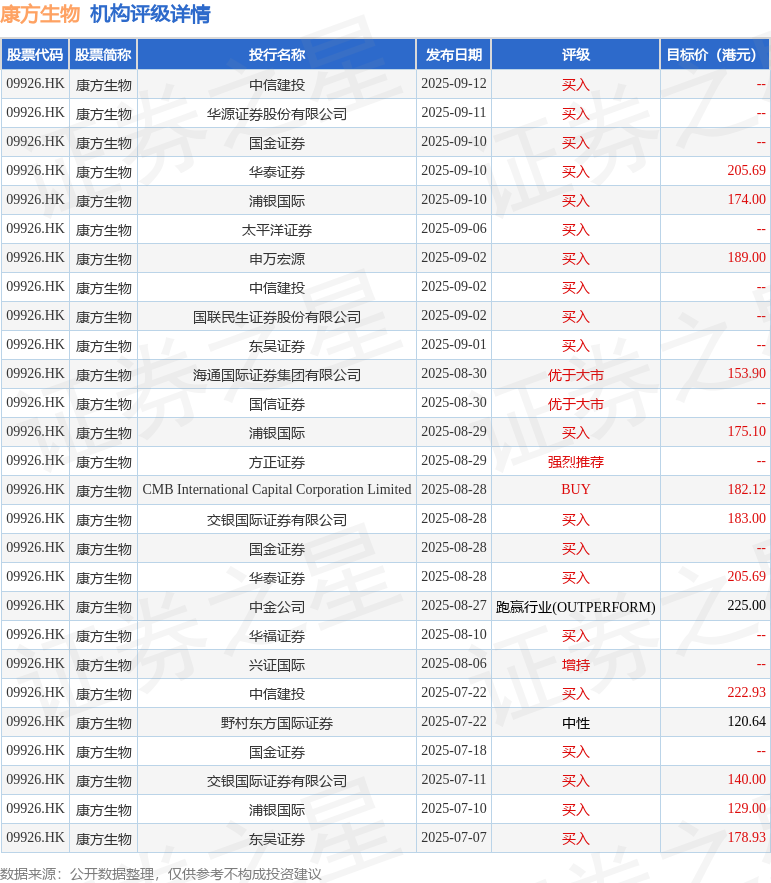Click the 投行名称 column header
This screenshot has width=771, height=883.
point(277,55)
